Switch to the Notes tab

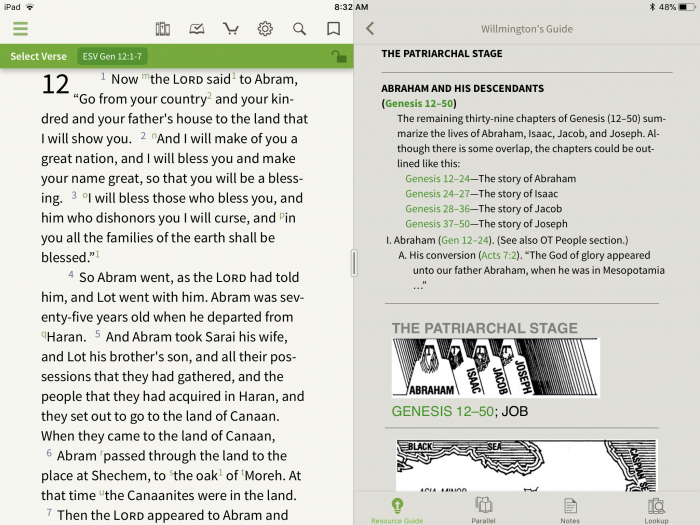click(570, 510)
